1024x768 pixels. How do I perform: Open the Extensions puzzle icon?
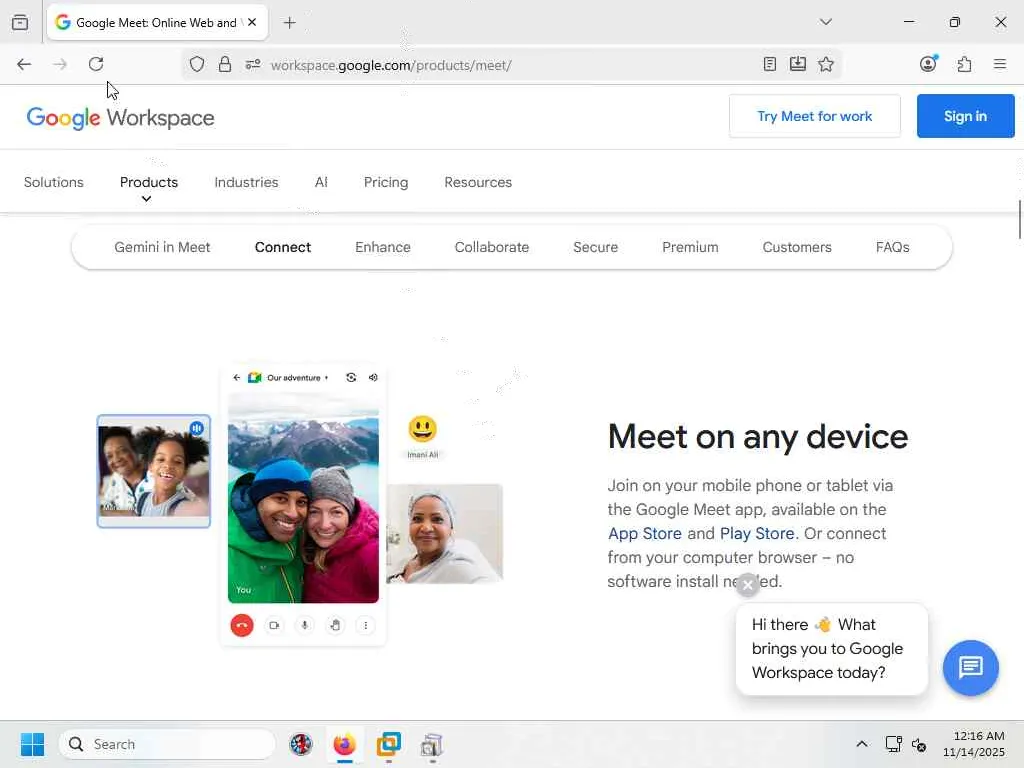click(x=964, y=64)
